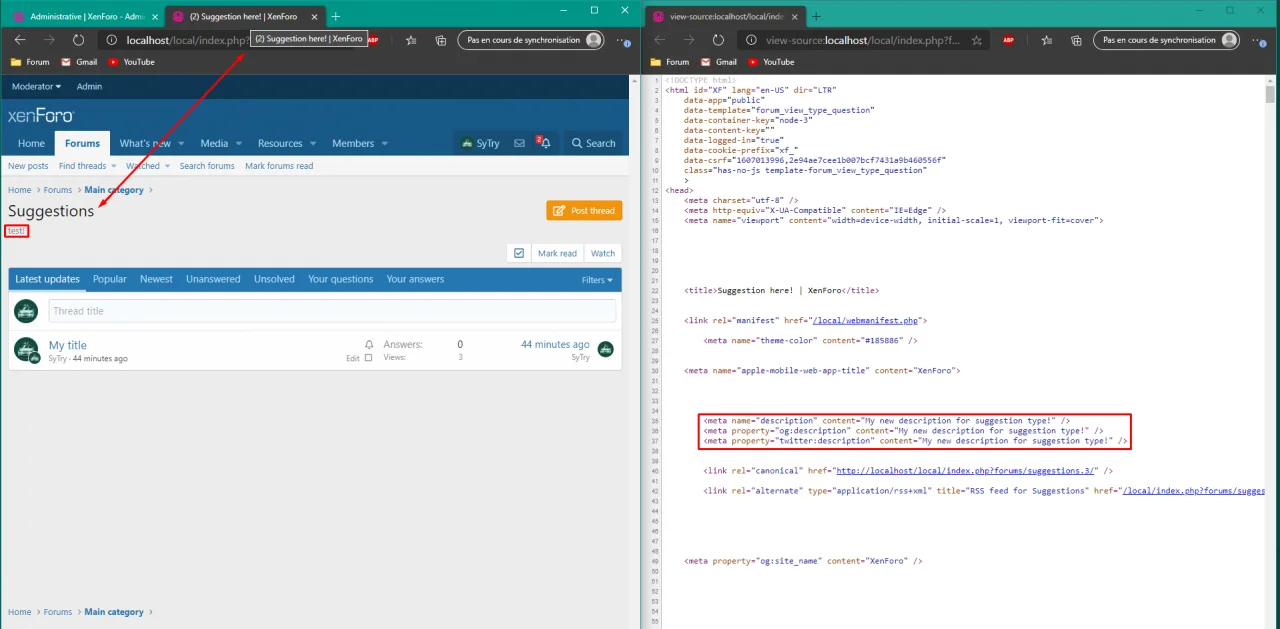Open the XenForo notification bell alerts

(545, 143)
